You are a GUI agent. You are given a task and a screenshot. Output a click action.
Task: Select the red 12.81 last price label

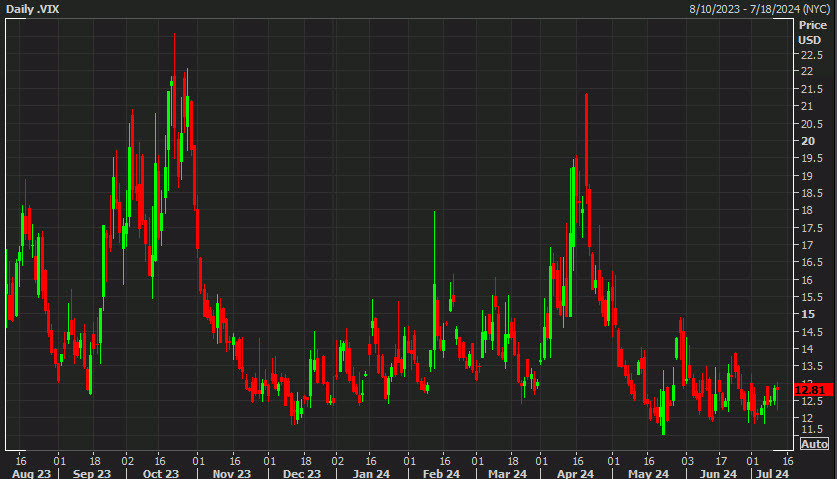pos(813,390)
